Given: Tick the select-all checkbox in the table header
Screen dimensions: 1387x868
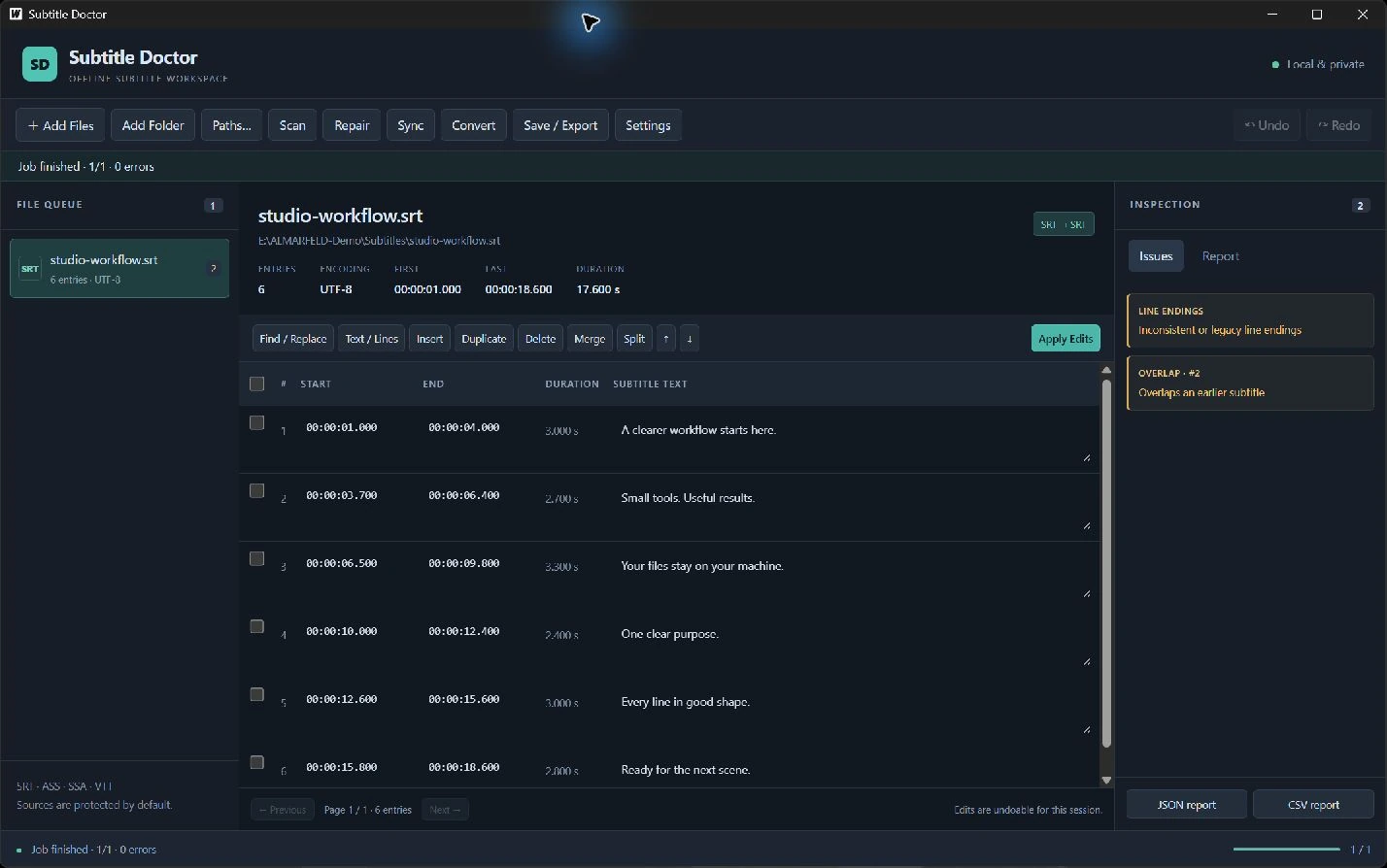Looking at the screenshot, I should tap(256, 384).
